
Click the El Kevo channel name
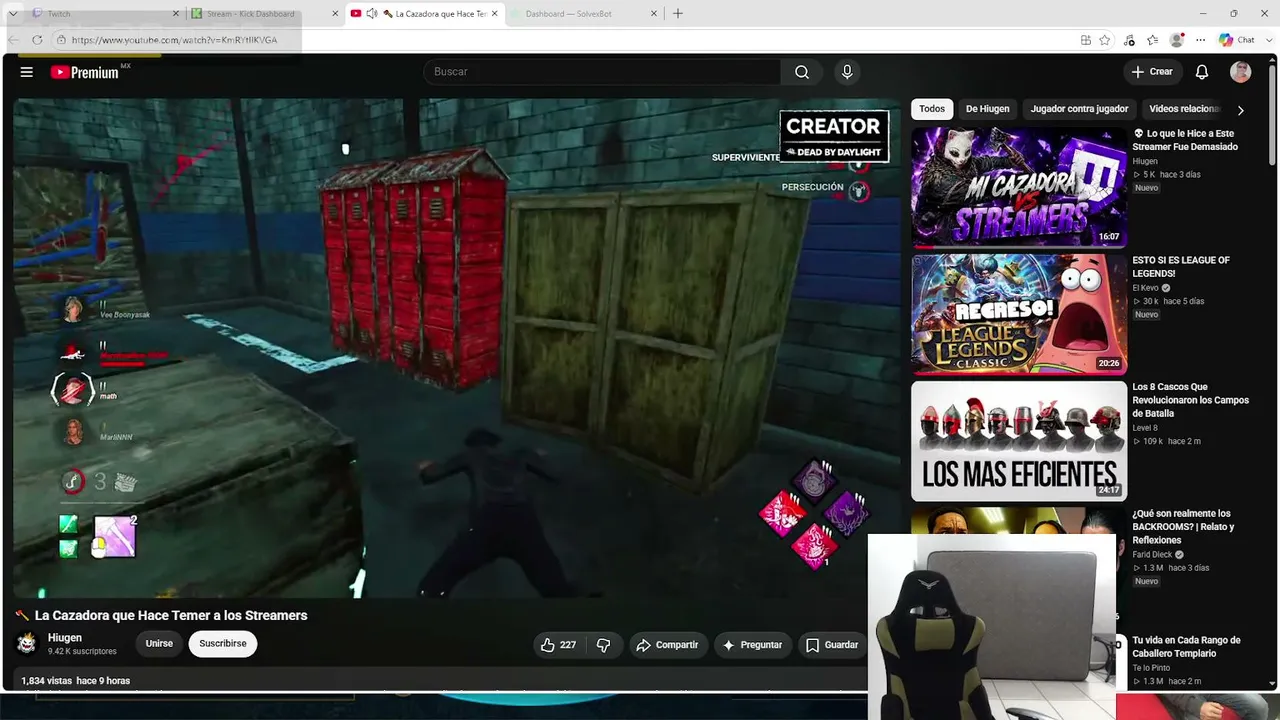point(1146,288)
